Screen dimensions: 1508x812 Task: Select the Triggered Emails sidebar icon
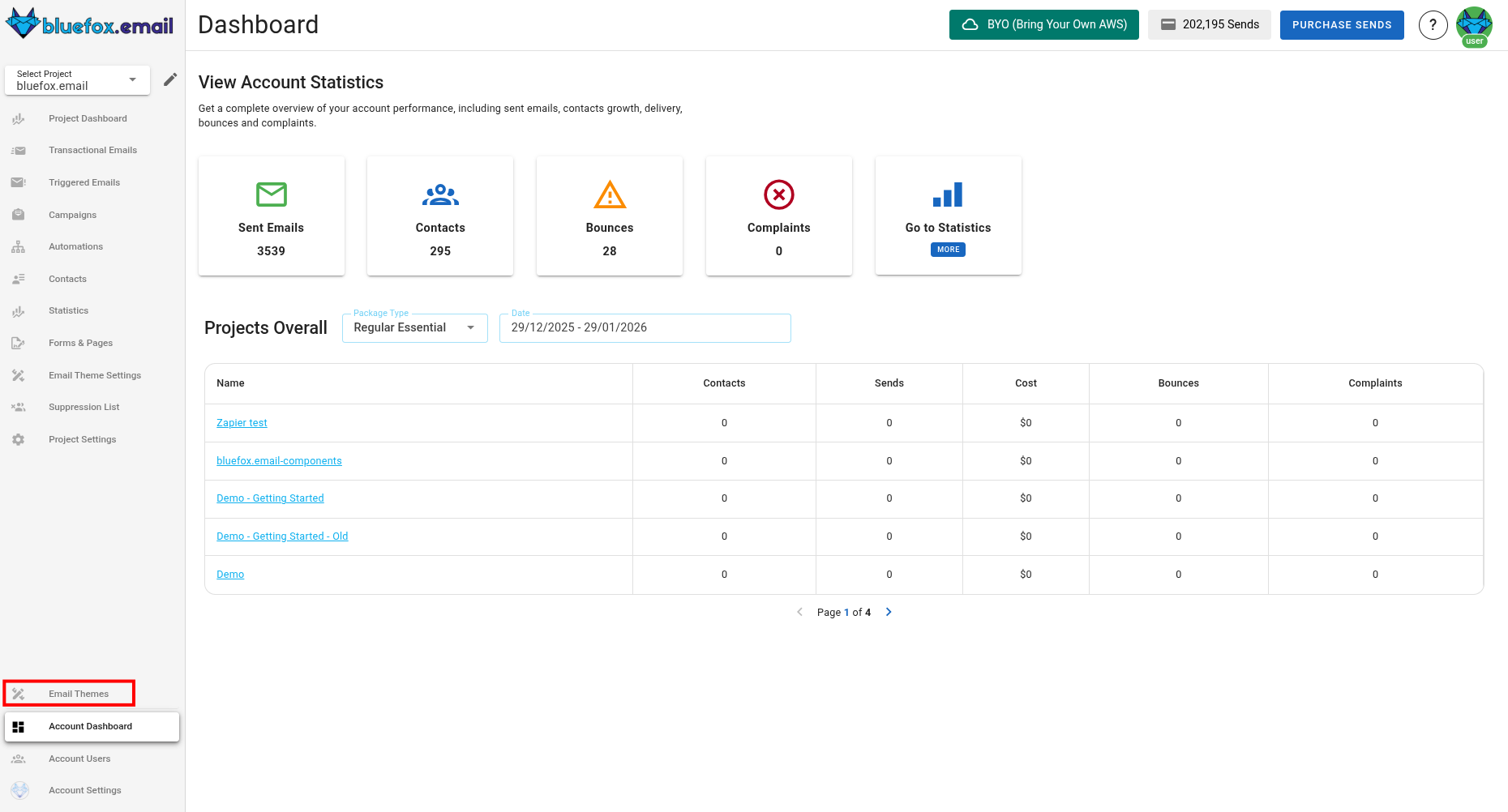click(x=18, y=182)
